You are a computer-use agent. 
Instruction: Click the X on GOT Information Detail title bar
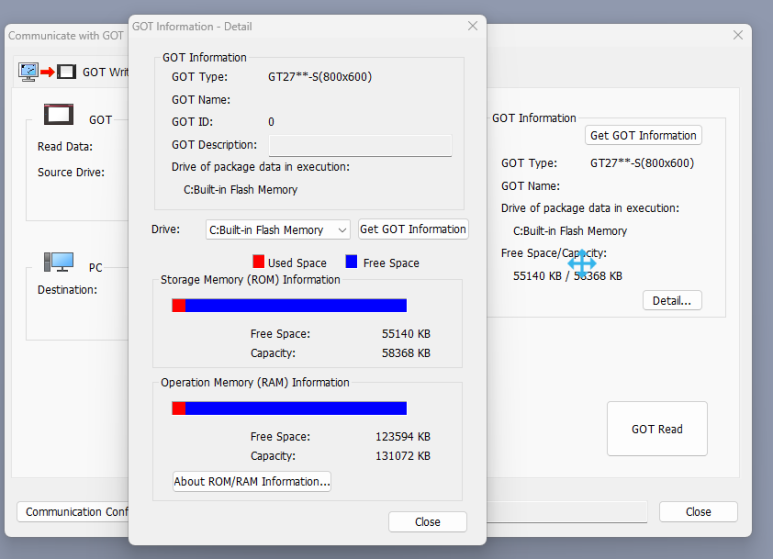pos(472,26)
